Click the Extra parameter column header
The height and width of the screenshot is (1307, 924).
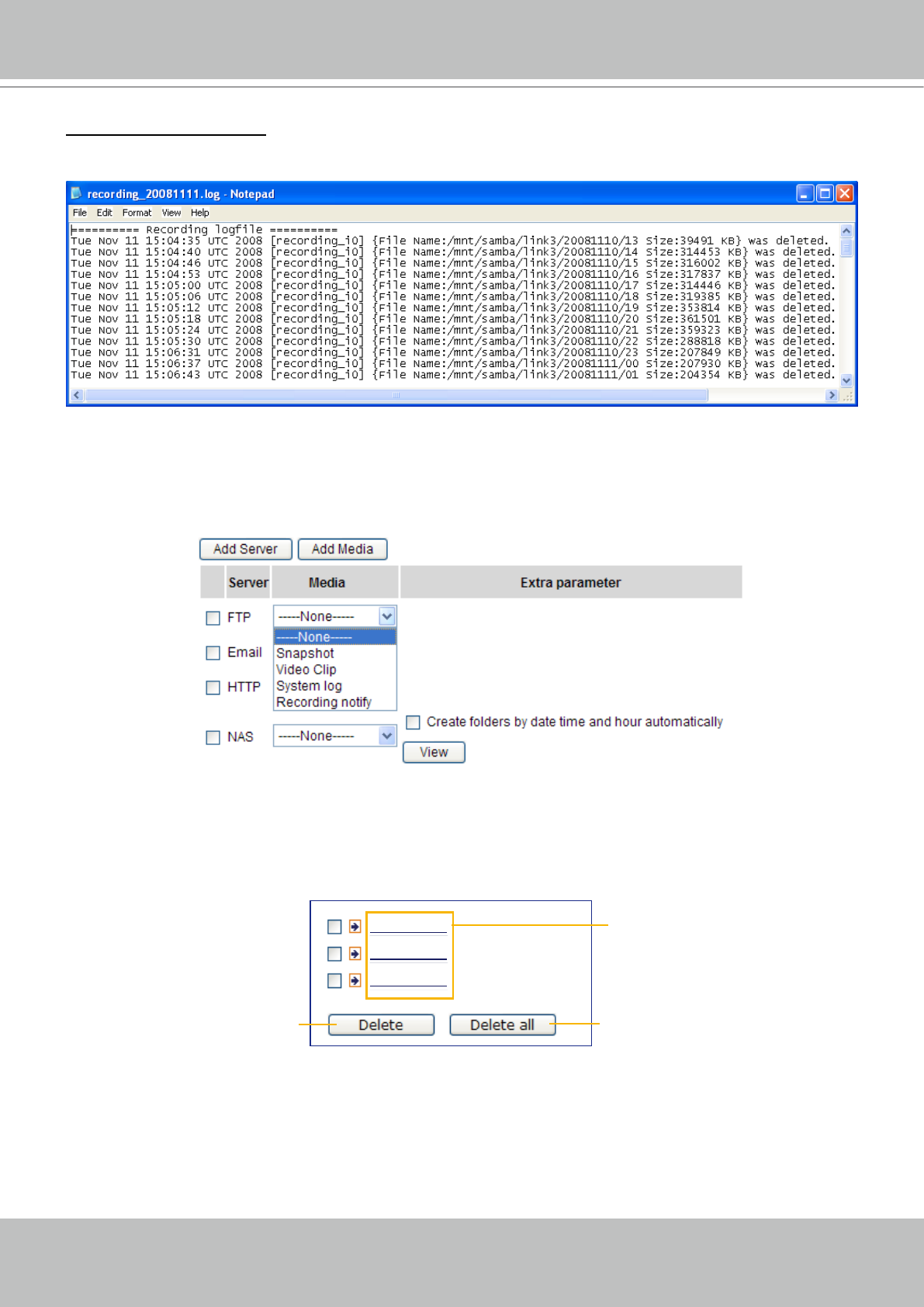tap(571, 583)
